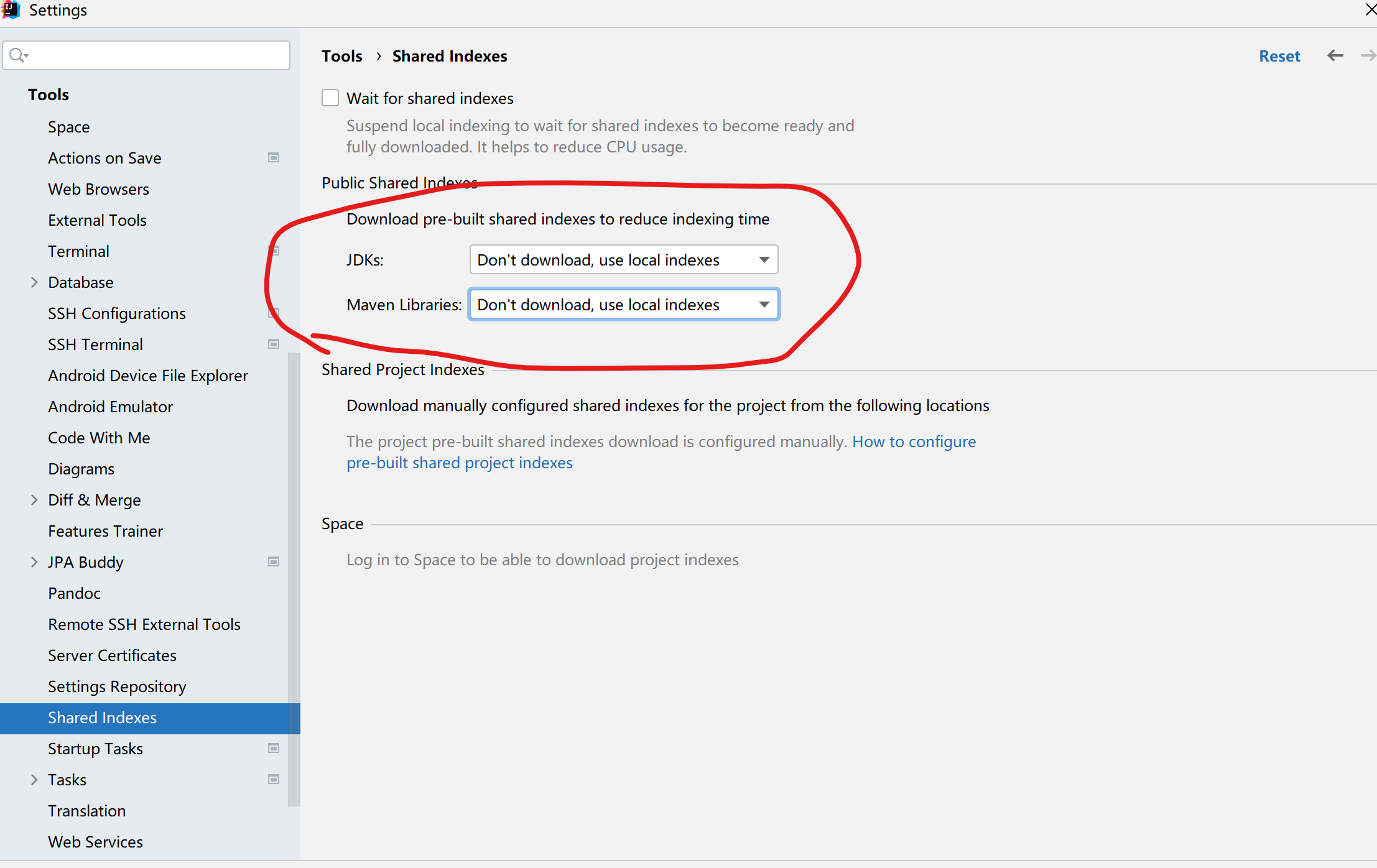Image resolution: width=1377 pixels, height=868 pixels.
Task: Click the IntelliJ IDEA logo in title bar
Action: pyautogui.click(x=11, y=10)
